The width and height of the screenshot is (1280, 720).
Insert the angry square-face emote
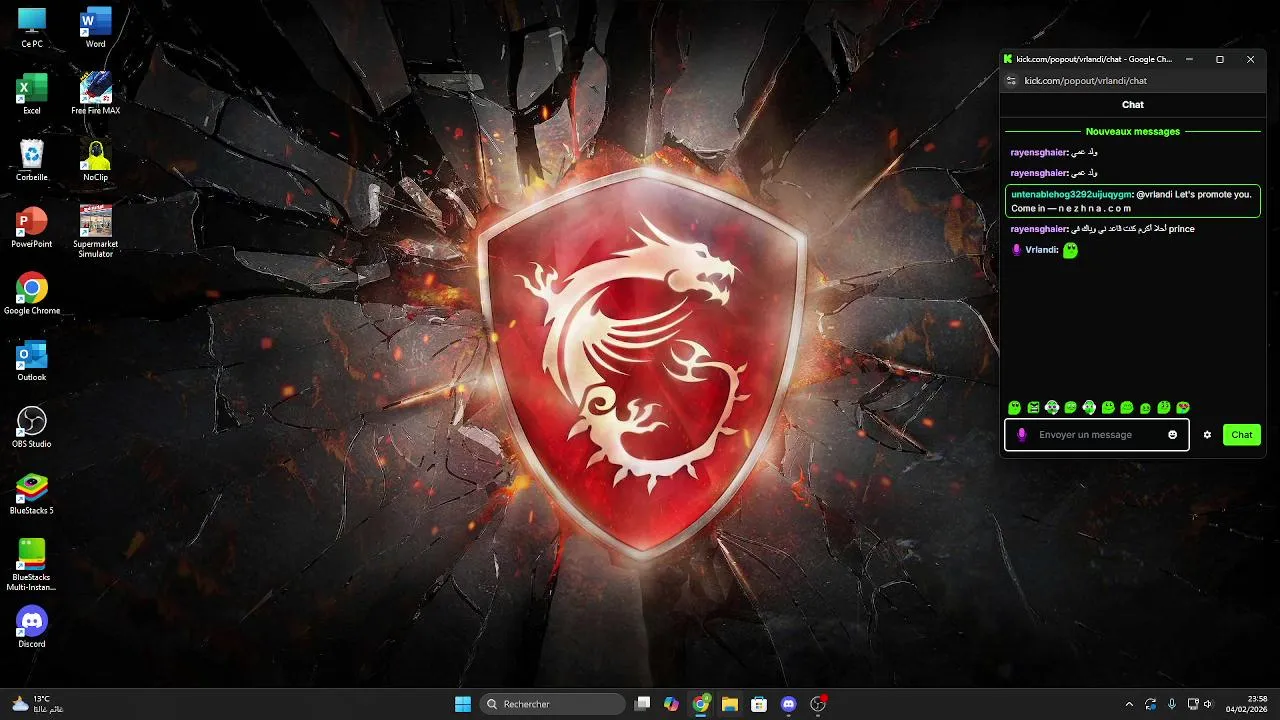tap(1033, 407)
